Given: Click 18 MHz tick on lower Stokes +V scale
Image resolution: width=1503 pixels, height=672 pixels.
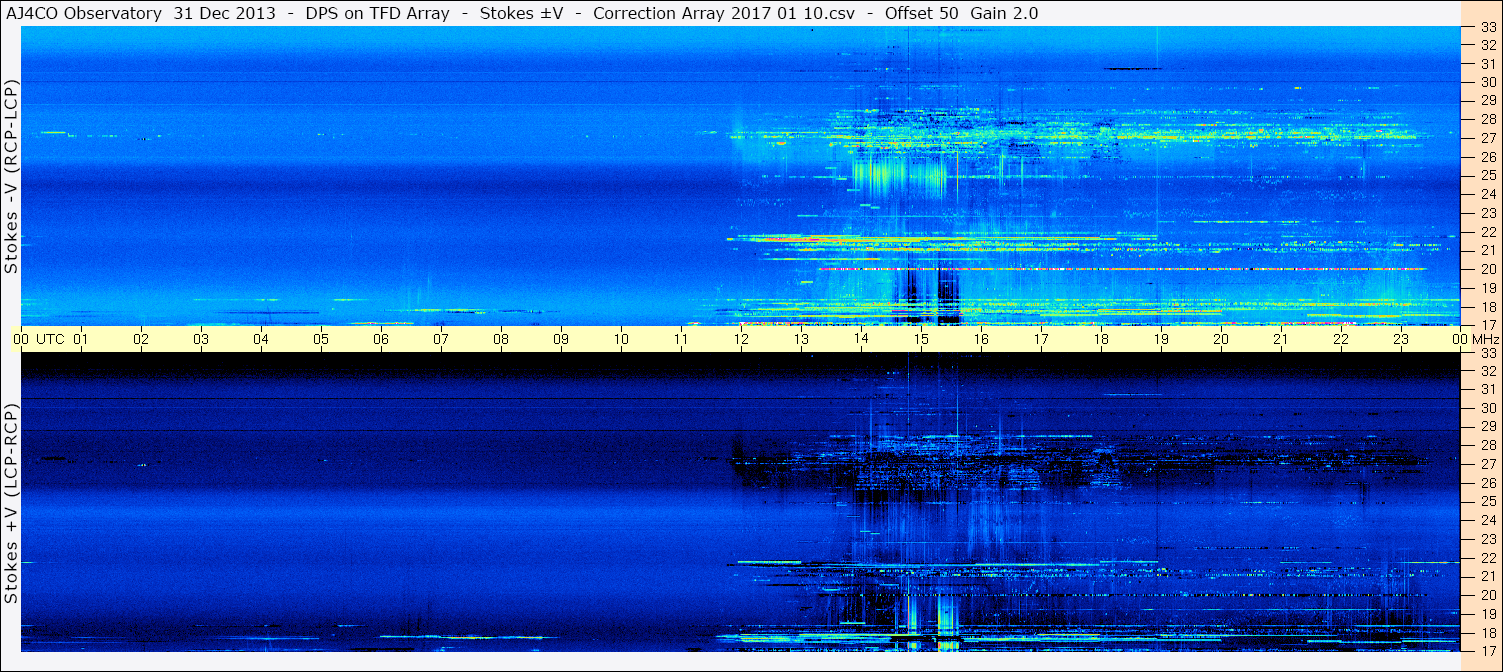Looking at the screenshot, I should click(x=1488, y=633).
